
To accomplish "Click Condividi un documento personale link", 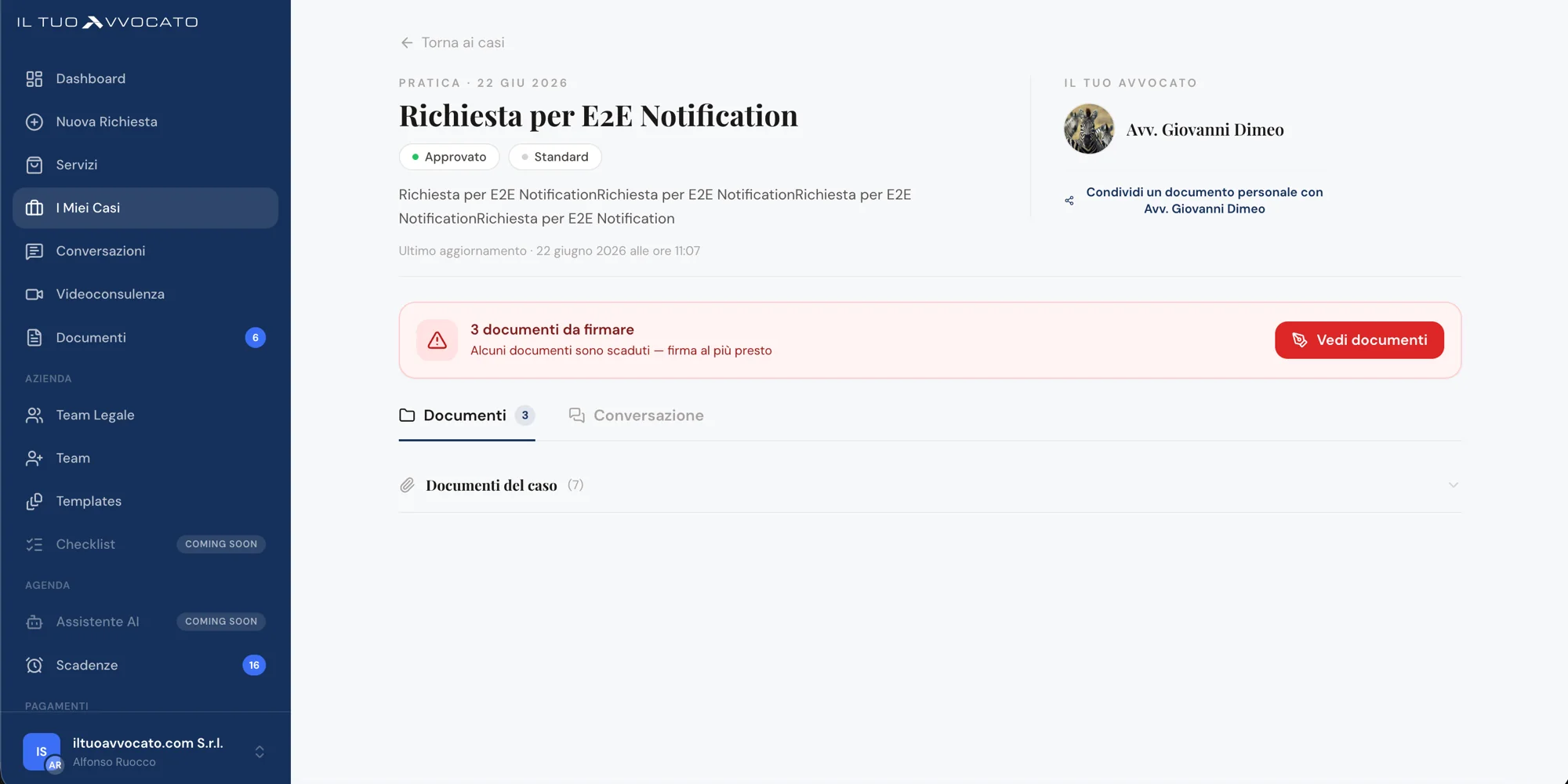I will click(1204, 201).
